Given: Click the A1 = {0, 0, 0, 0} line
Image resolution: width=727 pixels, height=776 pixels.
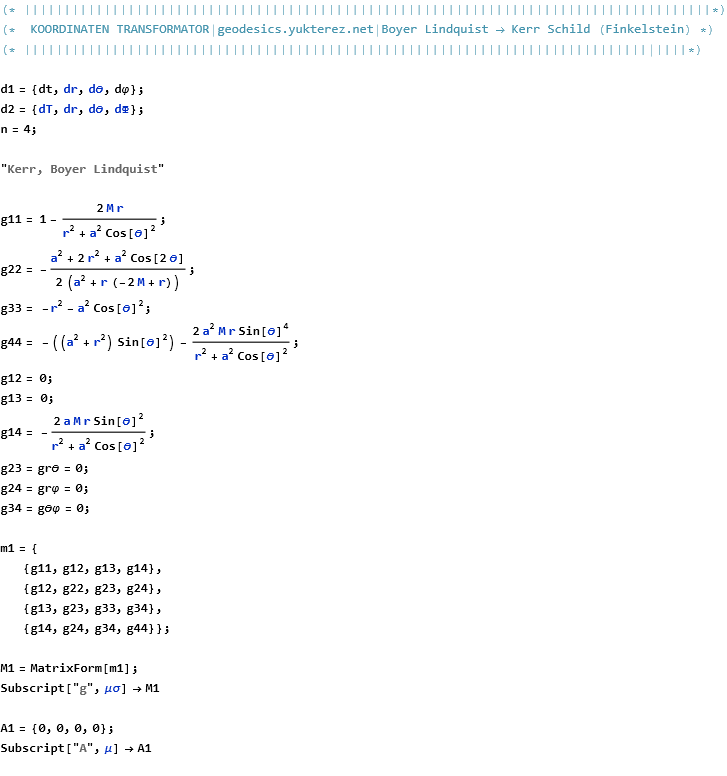Looking at the screenshot, I should [x=57, y=728].
